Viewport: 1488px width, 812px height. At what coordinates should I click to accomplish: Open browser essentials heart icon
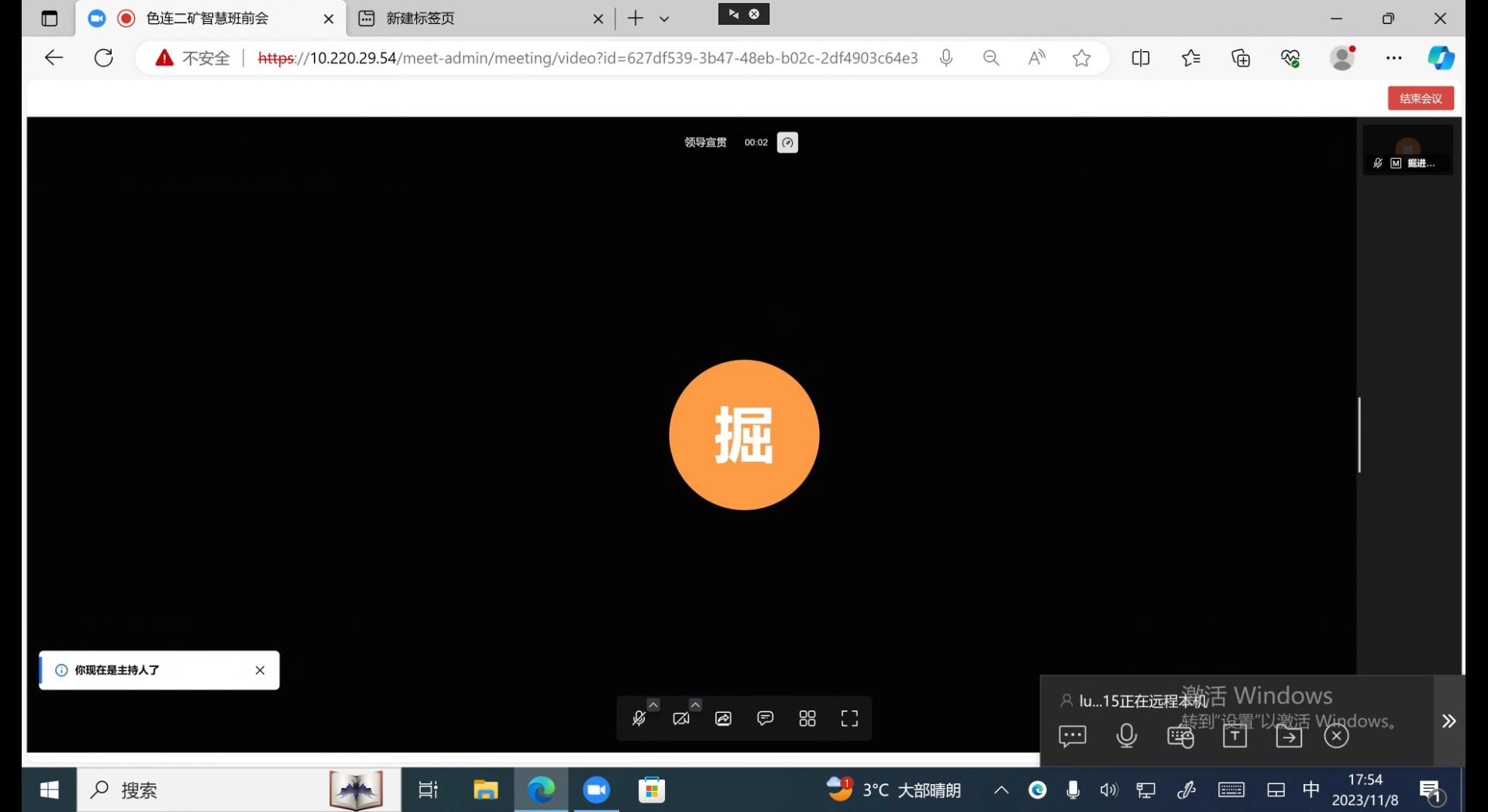(1290, 58)
